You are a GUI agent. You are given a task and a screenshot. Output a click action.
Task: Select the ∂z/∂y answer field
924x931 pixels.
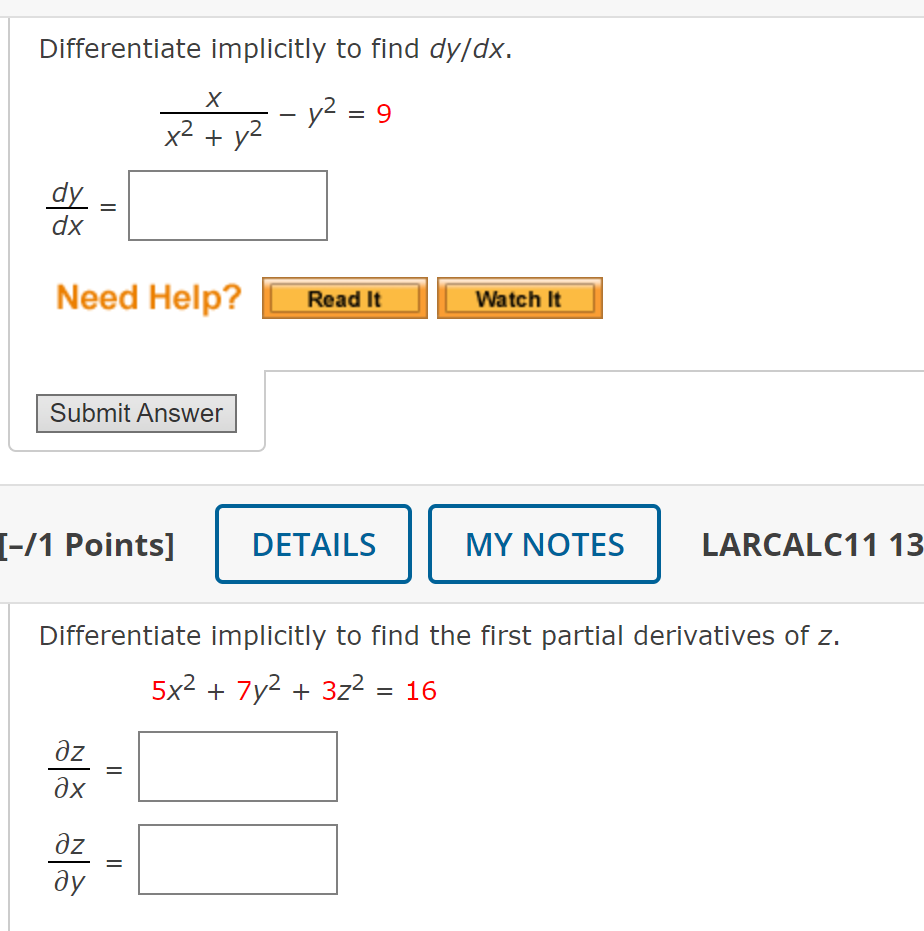pyautogui.click(x=237, y=859)
